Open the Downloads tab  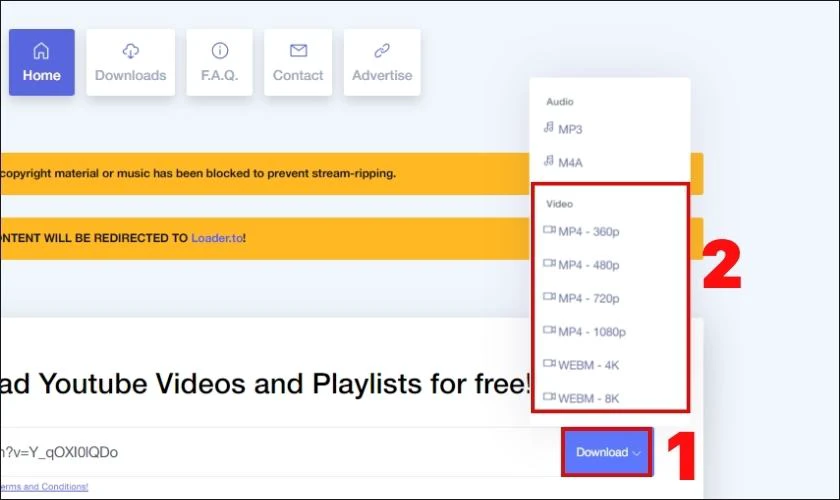click(x=131, y=62)
